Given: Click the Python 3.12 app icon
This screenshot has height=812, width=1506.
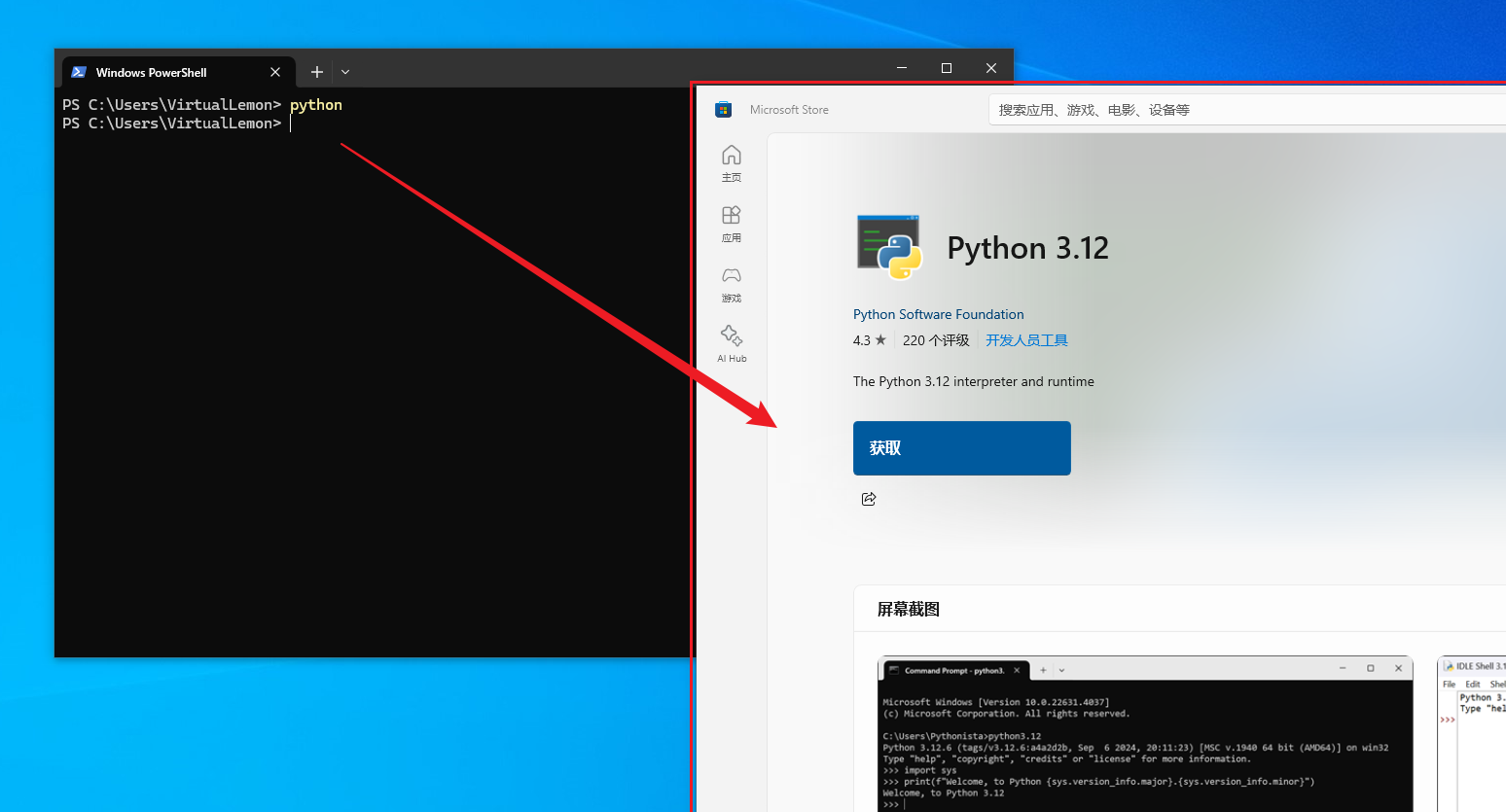Looking at the screenshot, I should (x=889, y=247).
